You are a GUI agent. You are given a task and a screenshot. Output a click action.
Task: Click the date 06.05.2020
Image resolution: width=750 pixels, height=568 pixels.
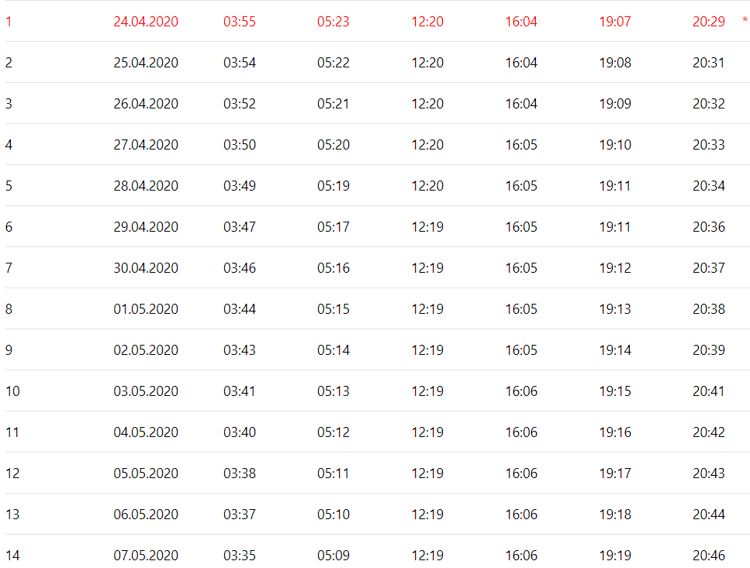pyautogui.click(x=146, y=513)
